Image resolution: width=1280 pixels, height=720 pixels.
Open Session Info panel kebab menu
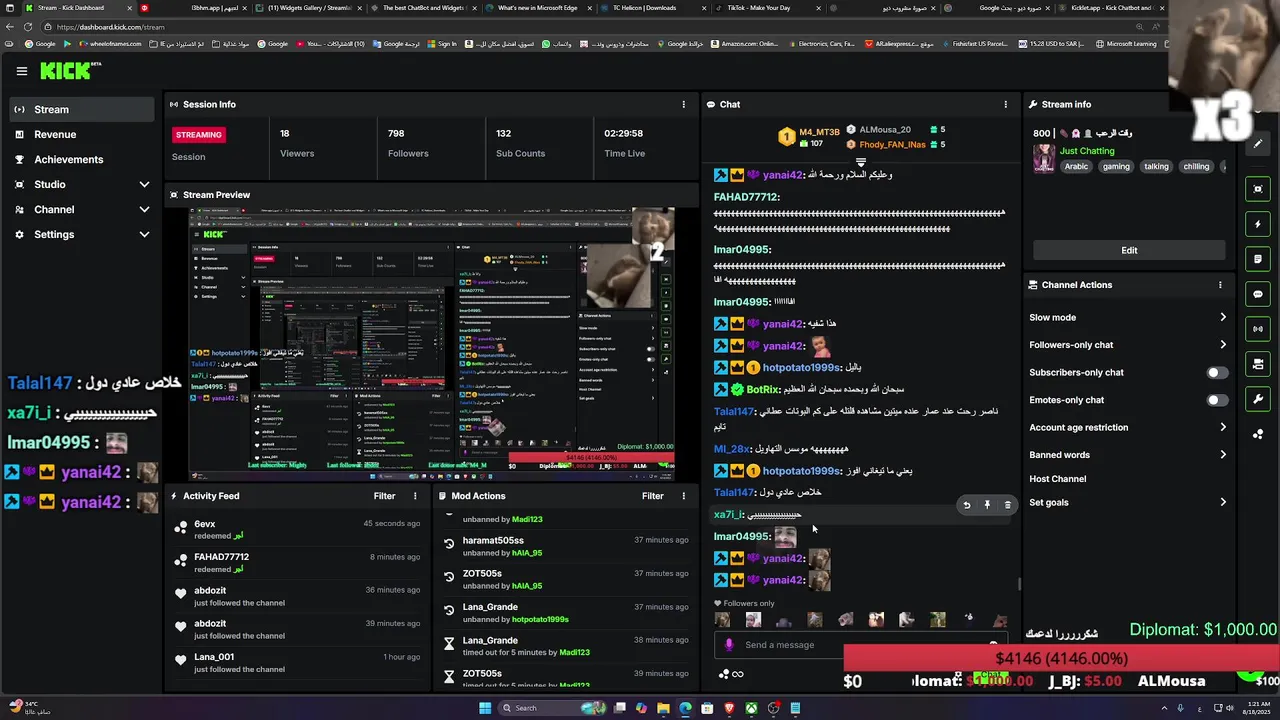[x=684, y=104]
